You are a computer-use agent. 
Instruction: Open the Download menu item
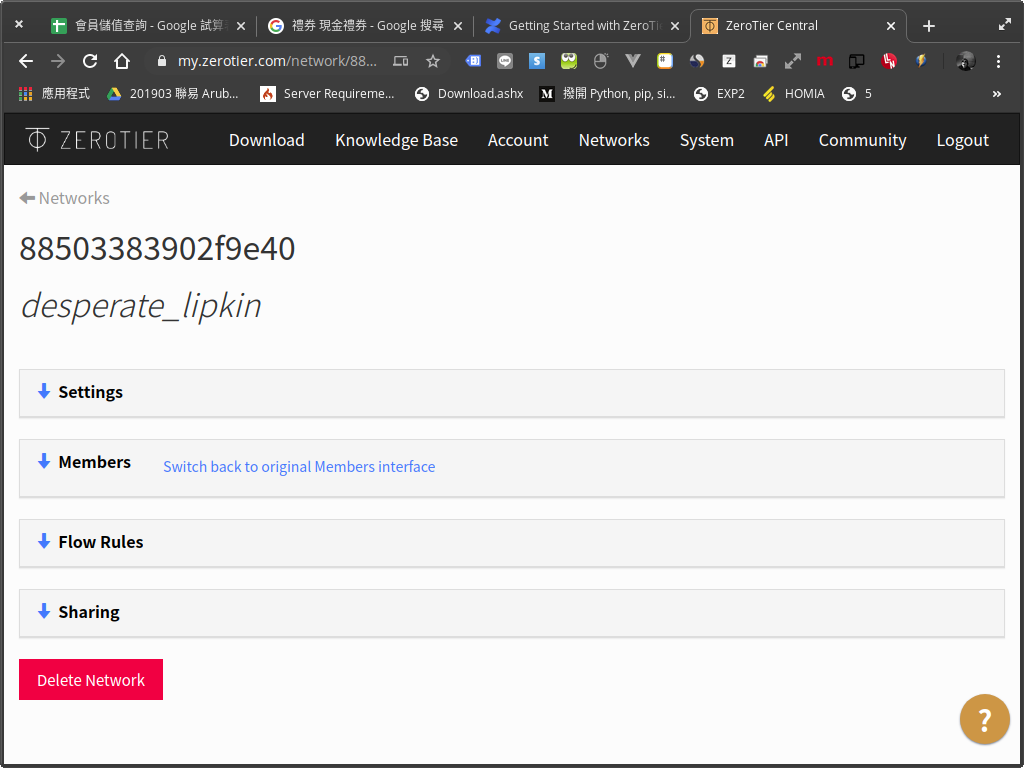[x=266, y=140]
